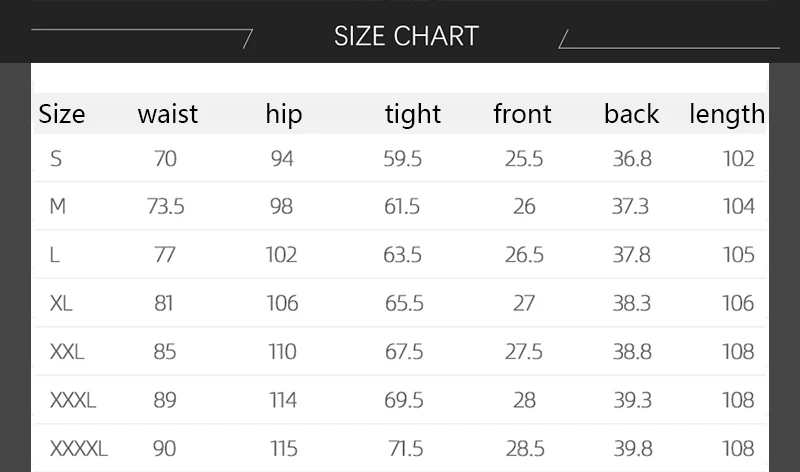The image size is (800, 472).
Task: Select the XL size row label
Action: tap(61, 303)
